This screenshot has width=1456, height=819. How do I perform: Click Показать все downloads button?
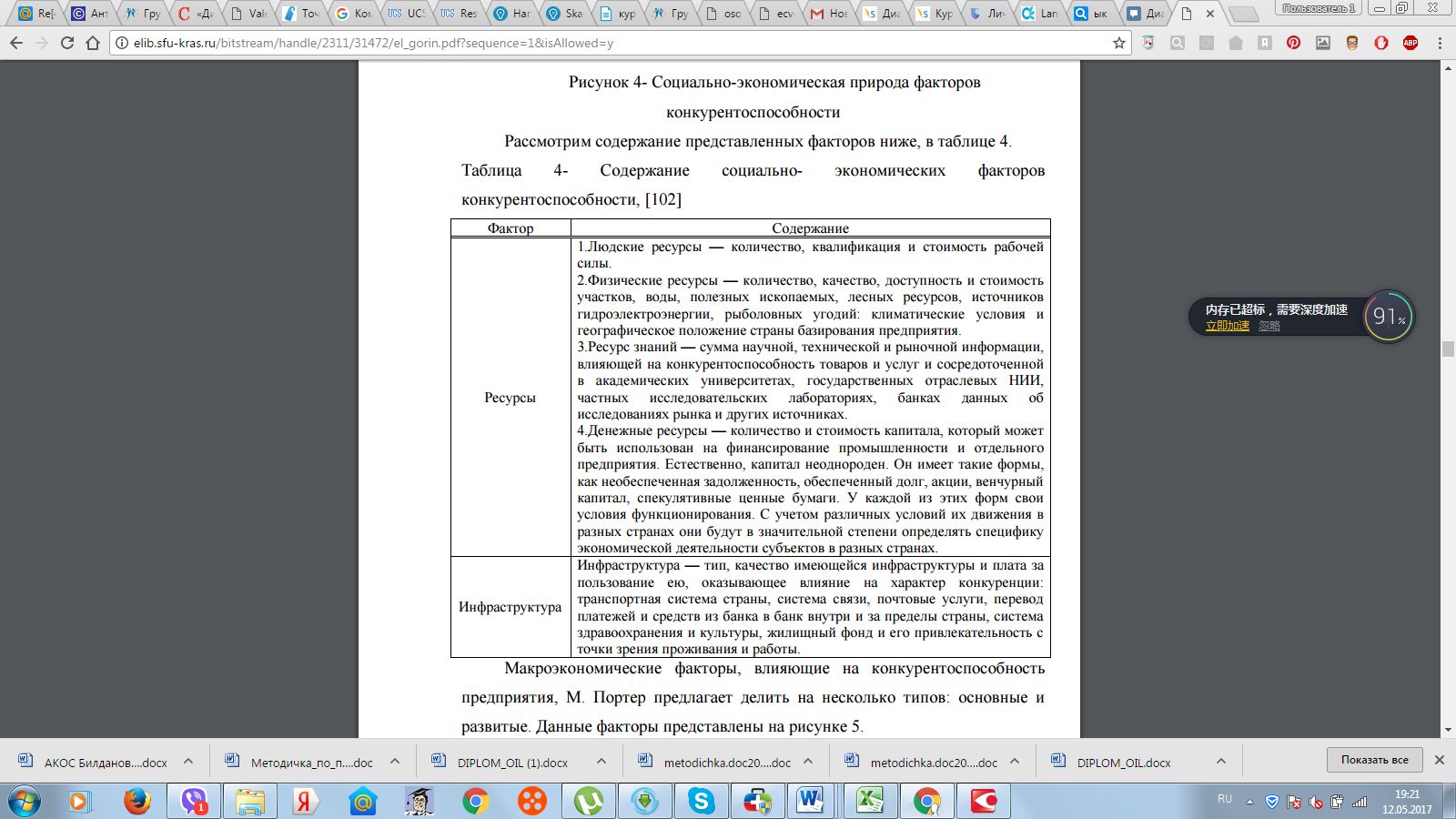coord(1374,760)
